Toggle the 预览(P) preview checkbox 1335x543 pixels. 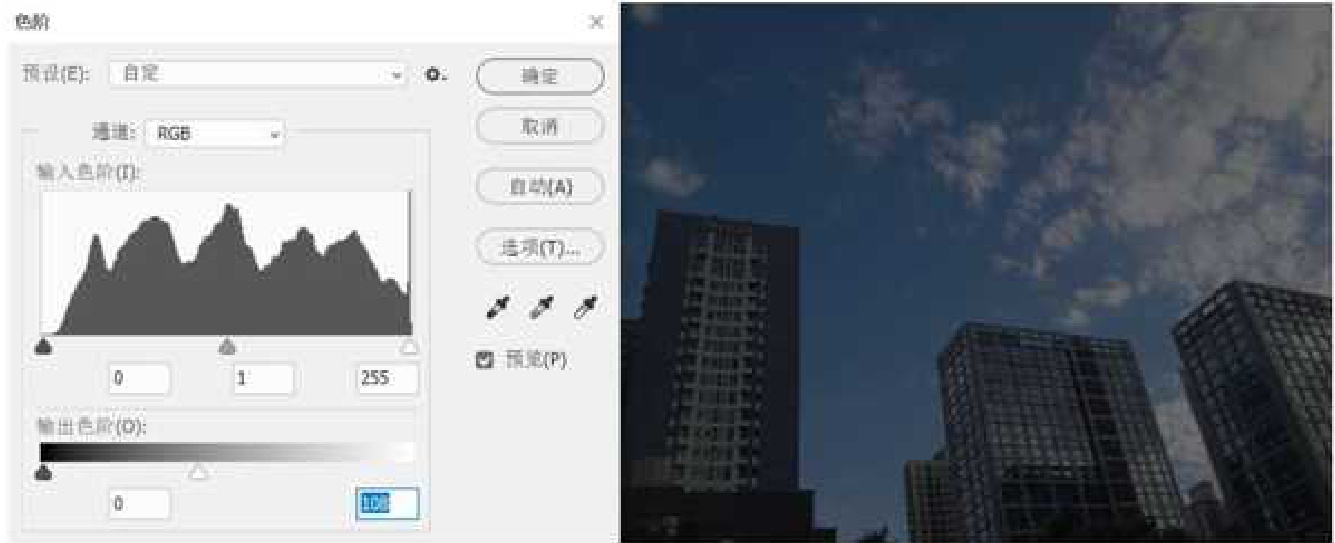click(484, 360)
